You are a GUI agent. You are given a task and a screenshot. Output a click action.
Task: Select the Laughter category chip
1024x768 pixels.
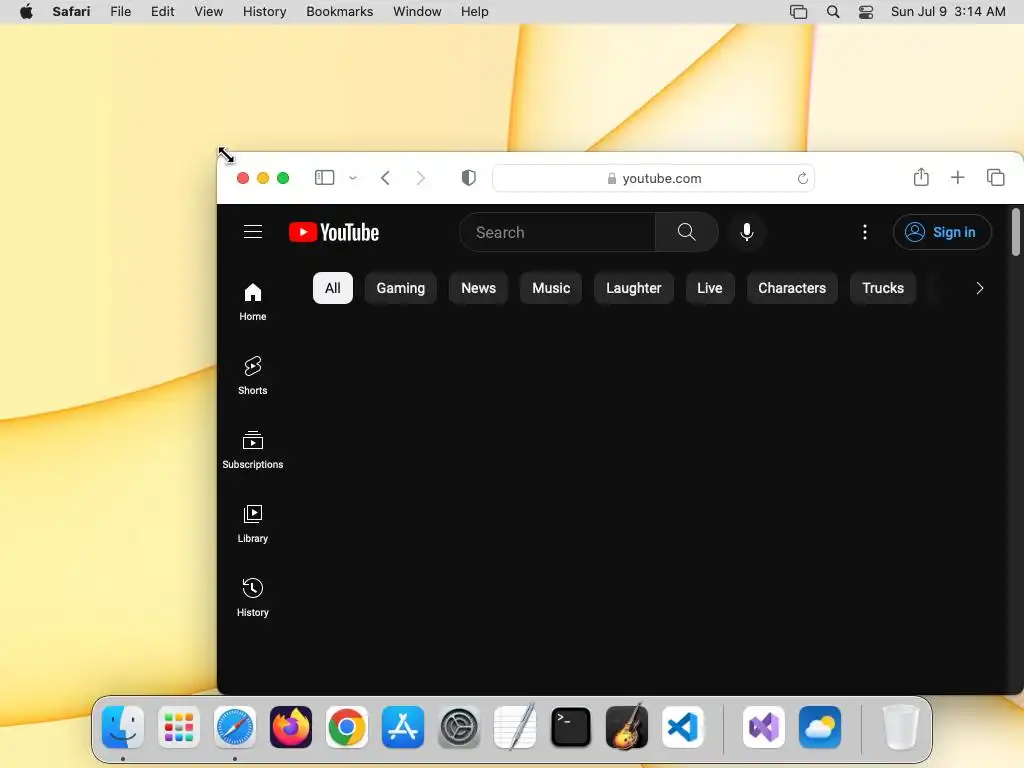(633, 288)
